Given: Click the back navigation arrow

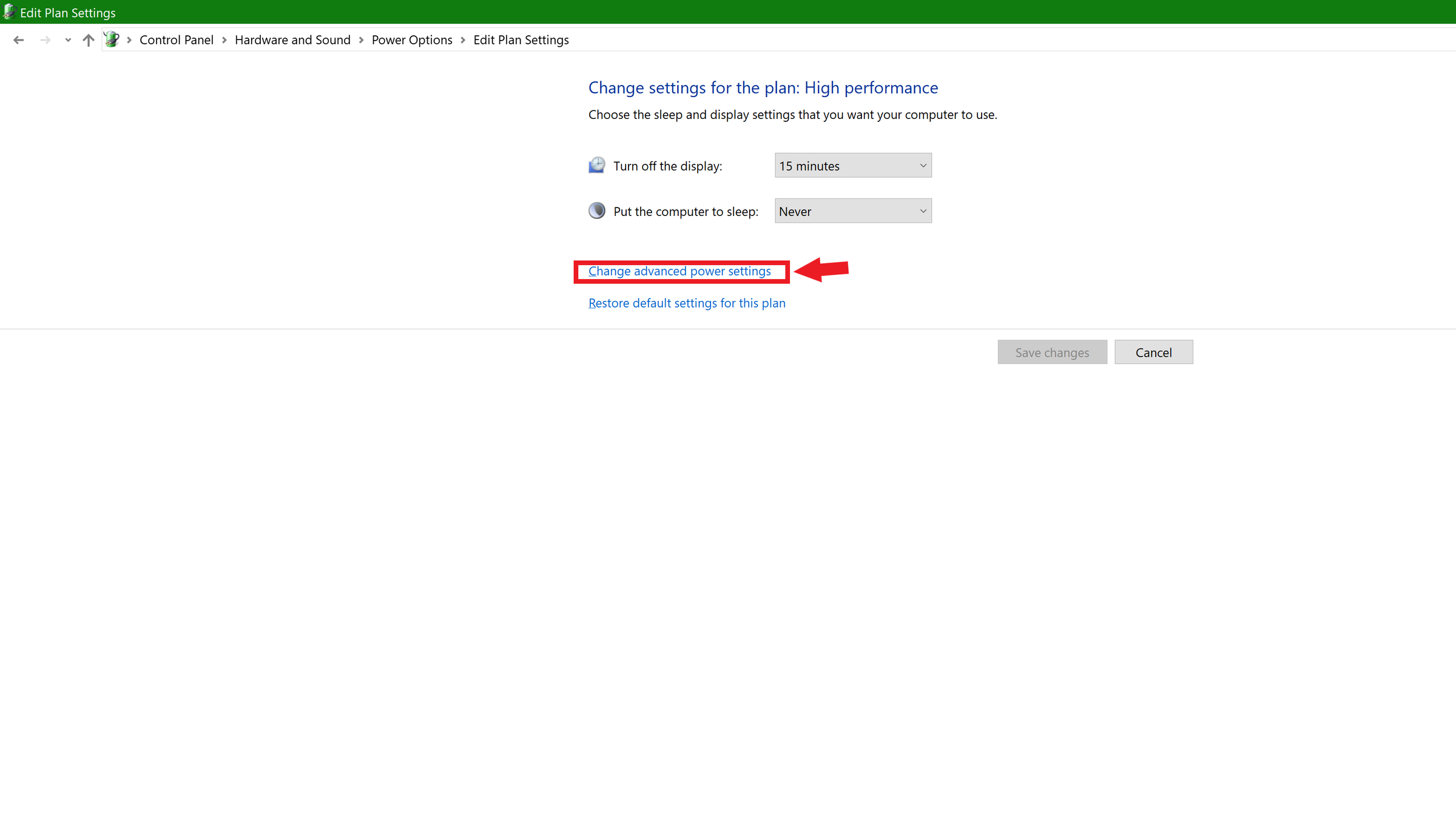Looking at the screenshot, I should 18,39.
